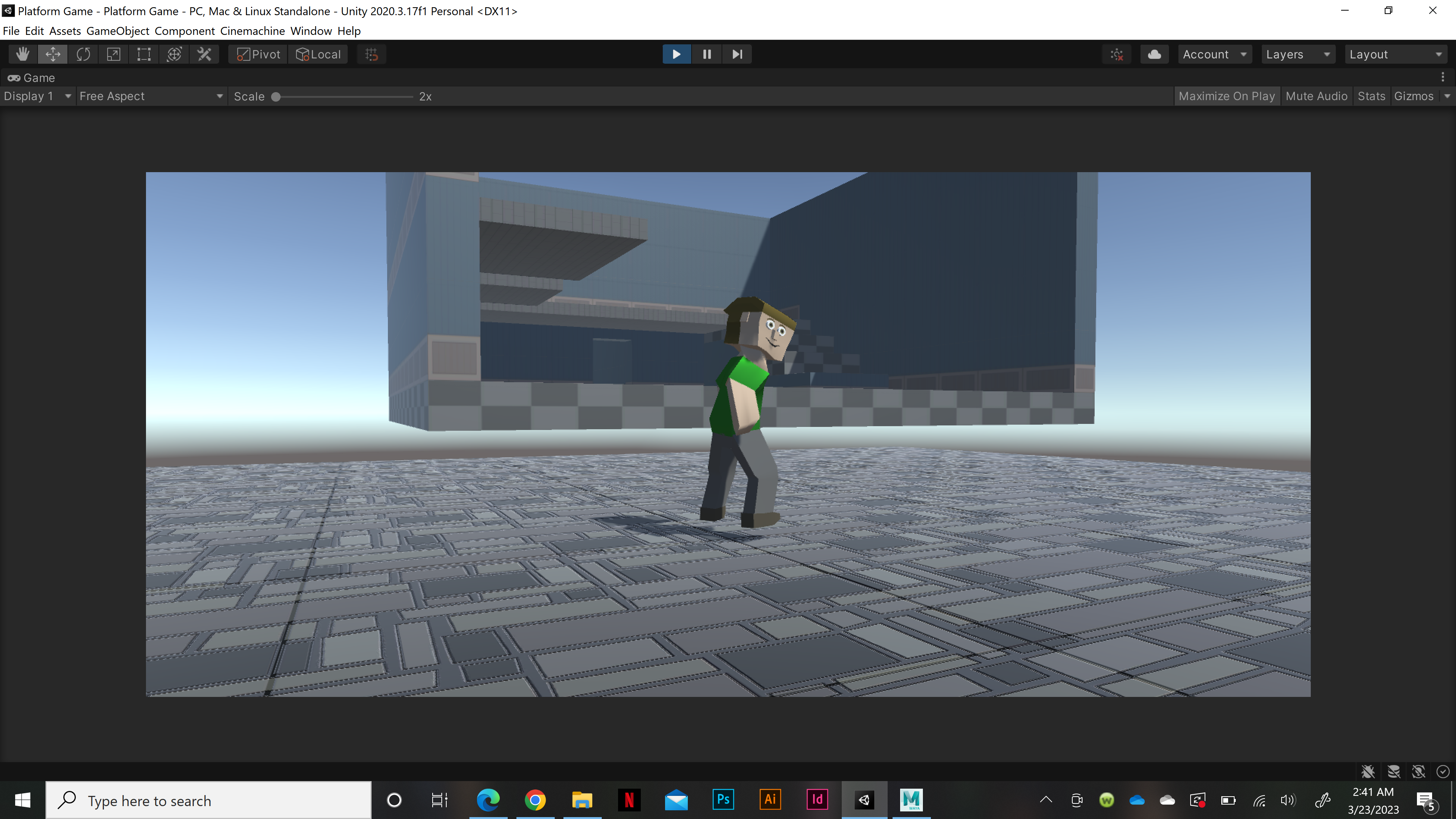Click the taskbar search box
The image size is (1456, 819).
209,800
